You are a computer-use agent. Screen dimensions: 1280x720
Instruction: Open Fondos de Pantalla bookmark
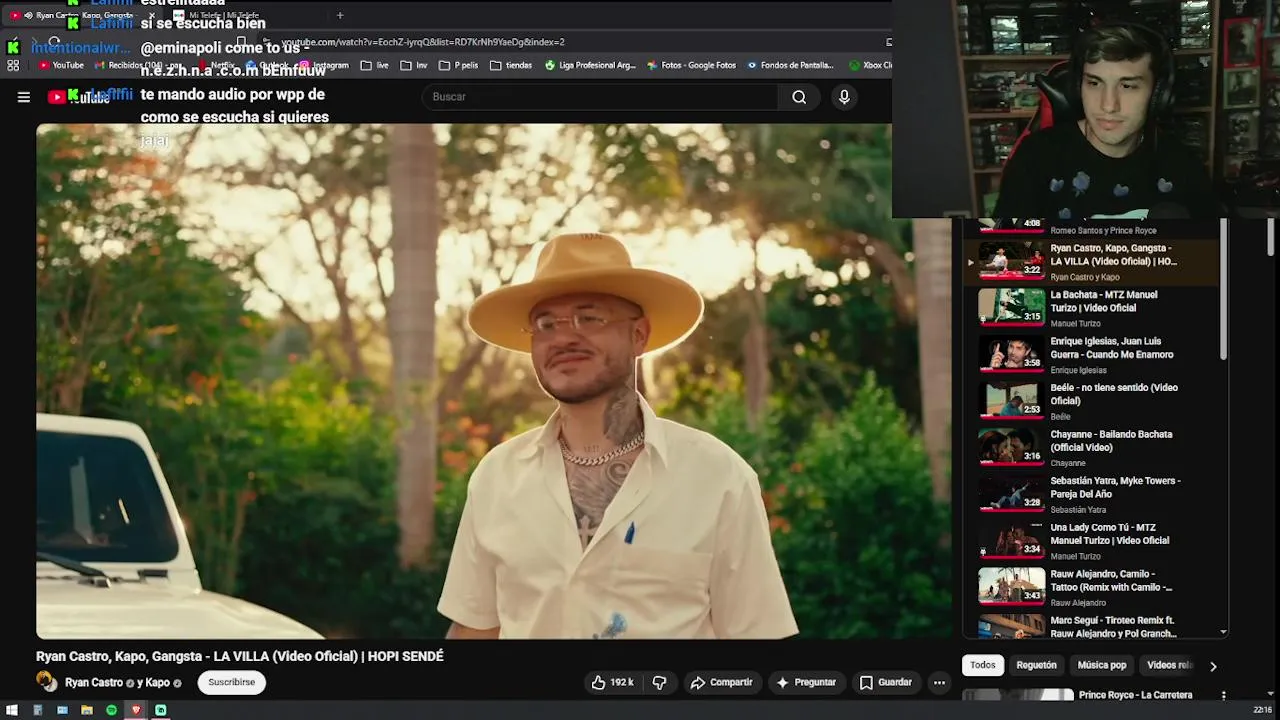(x=789, y=65)
